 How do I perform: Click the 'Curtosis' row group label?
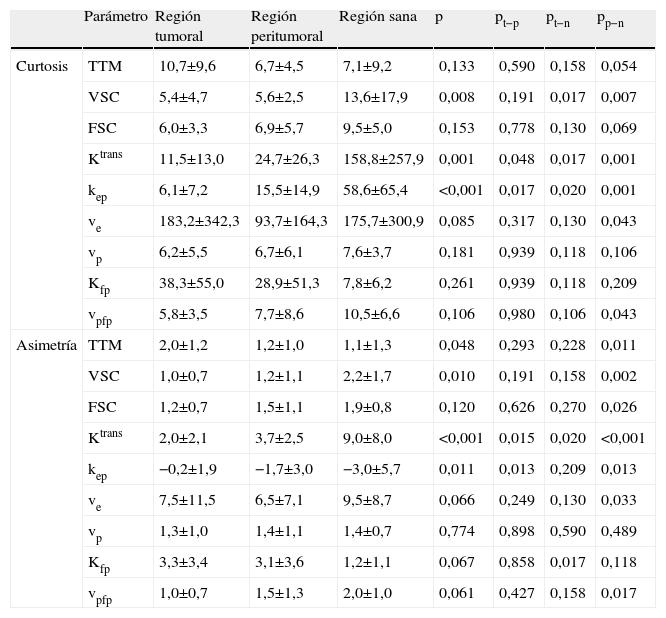(43, 66)
